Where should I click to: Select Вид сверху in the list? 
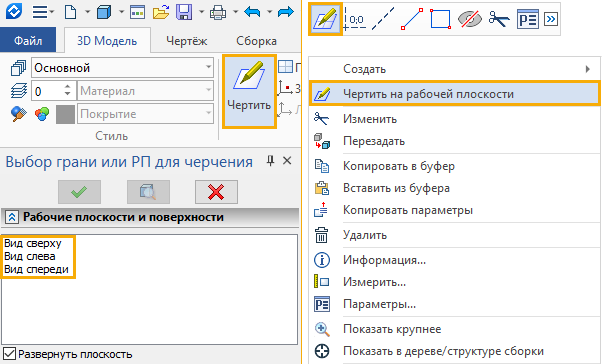point(33,243)
